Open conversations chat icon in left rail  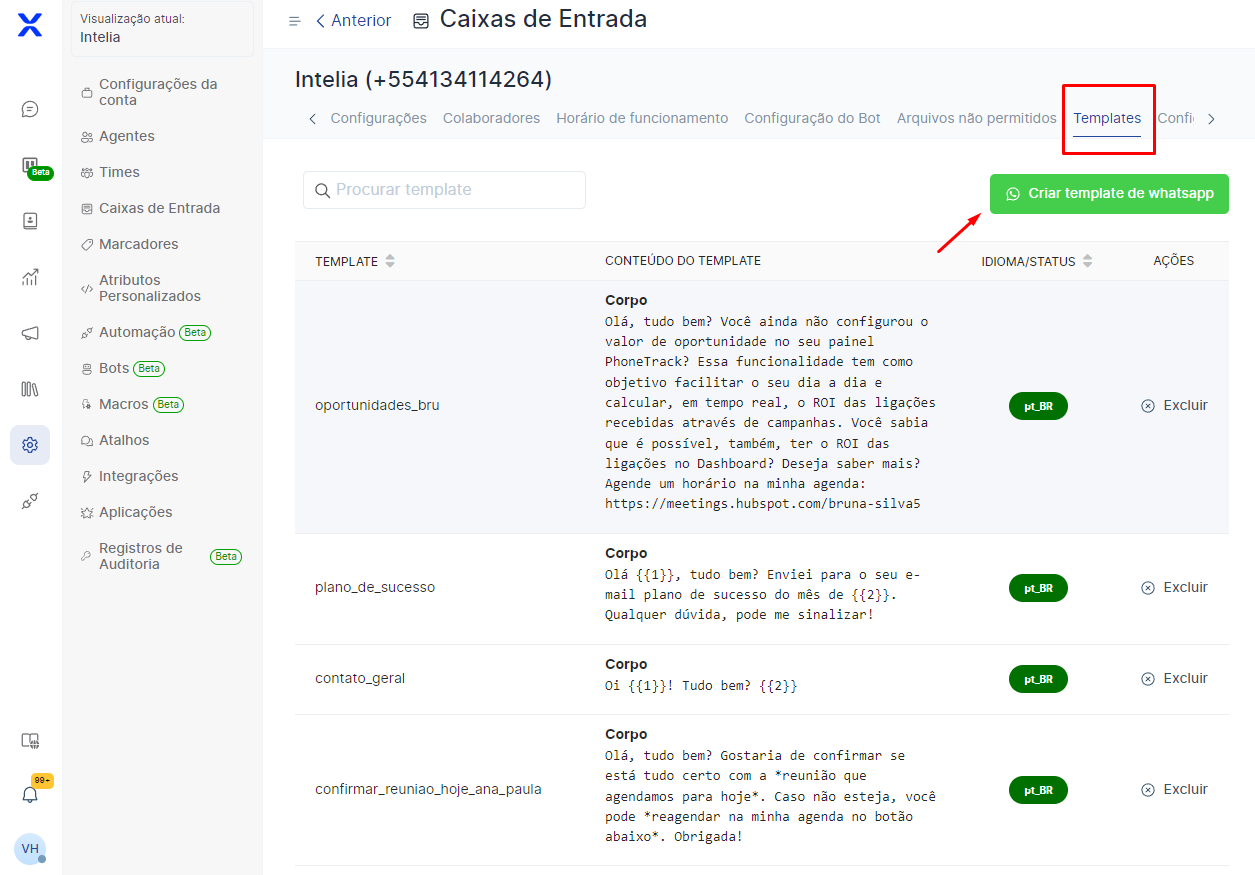point(30,109)
